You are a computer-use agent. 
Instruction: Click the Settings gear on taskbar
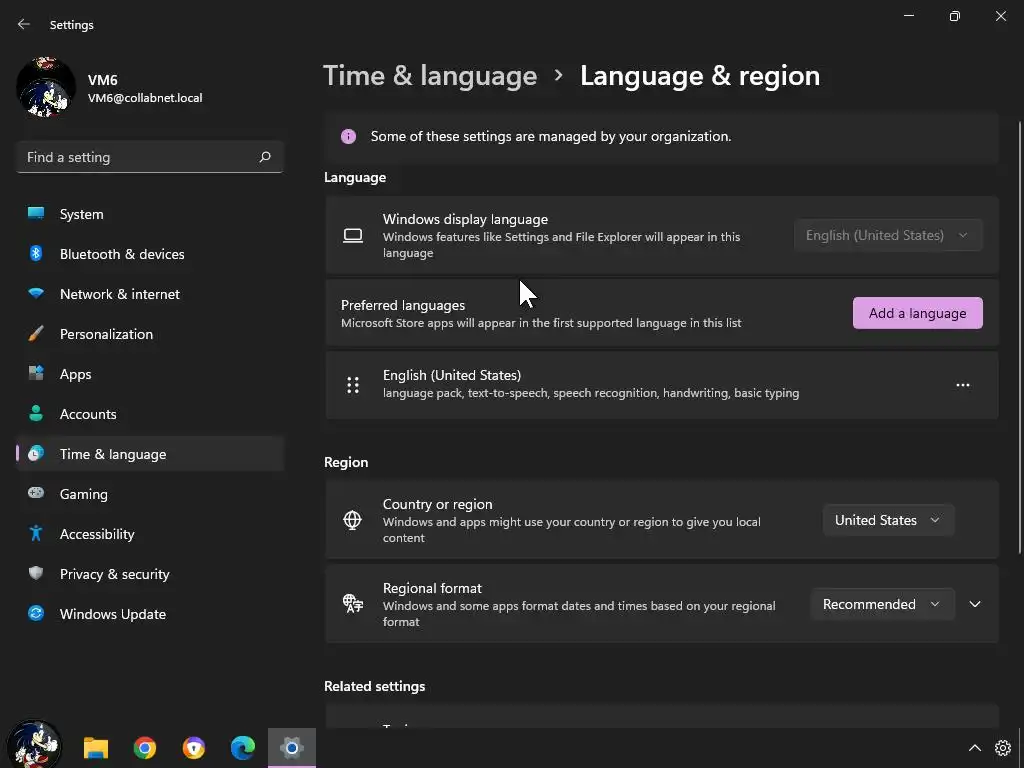click(292, 747)
